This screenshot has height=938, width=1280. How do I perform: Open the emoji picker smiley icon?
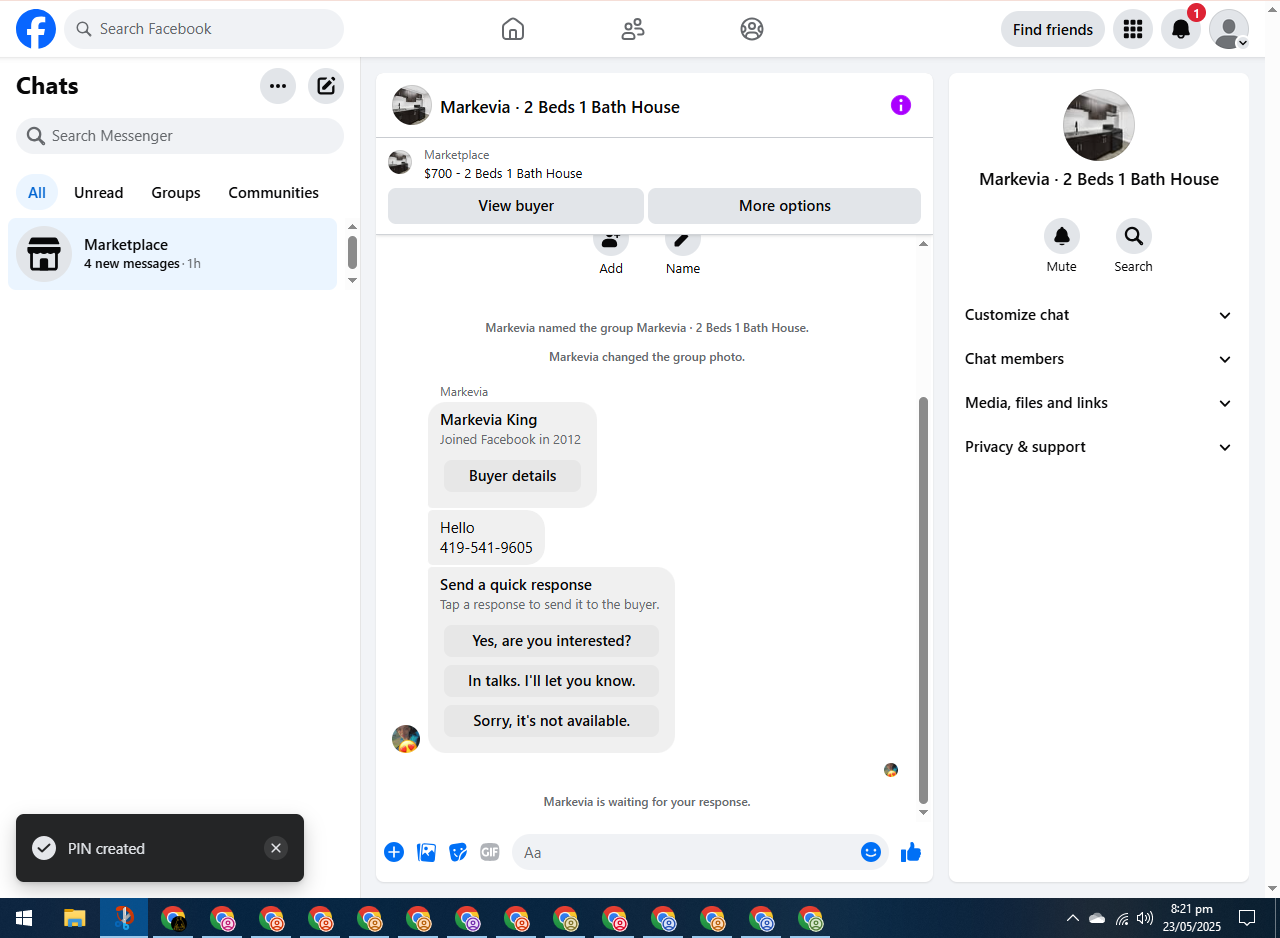coord(871,852)
